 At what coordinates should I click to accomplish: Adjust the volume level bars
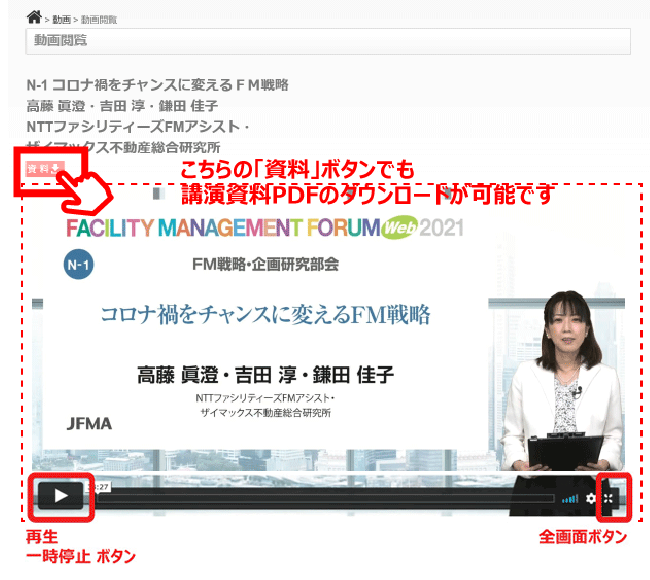[570, 499]
